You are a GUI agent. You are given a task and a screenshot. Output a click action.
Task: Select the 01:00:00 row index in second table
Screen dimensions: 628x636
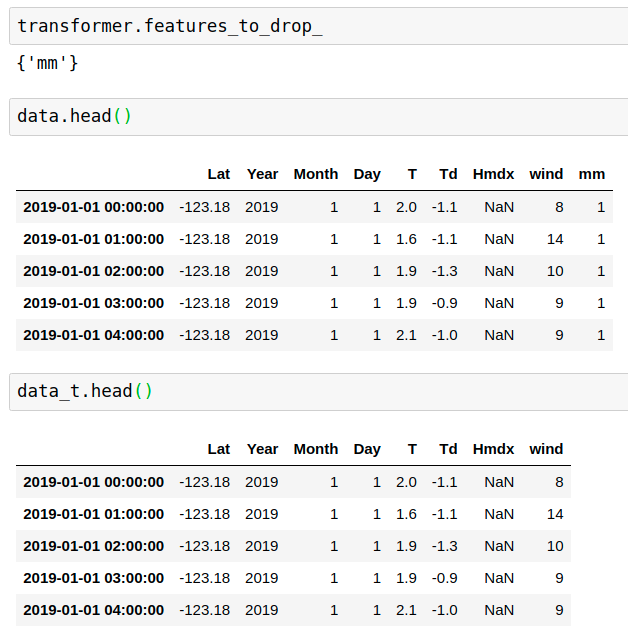[93, 514]
